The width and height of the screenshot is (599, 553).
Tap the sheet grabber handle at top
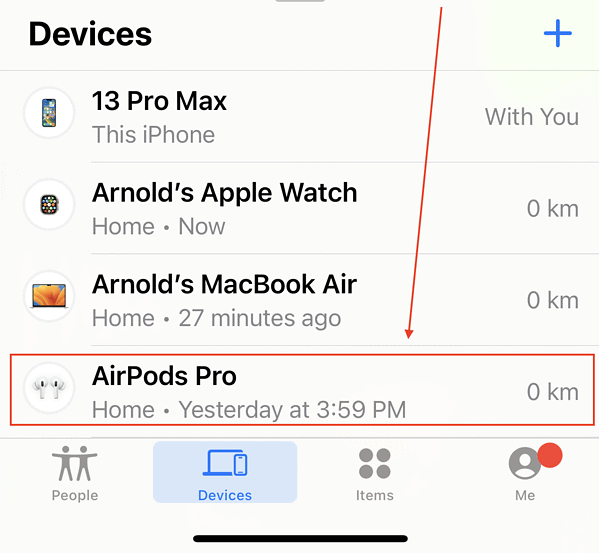point(300,1)
